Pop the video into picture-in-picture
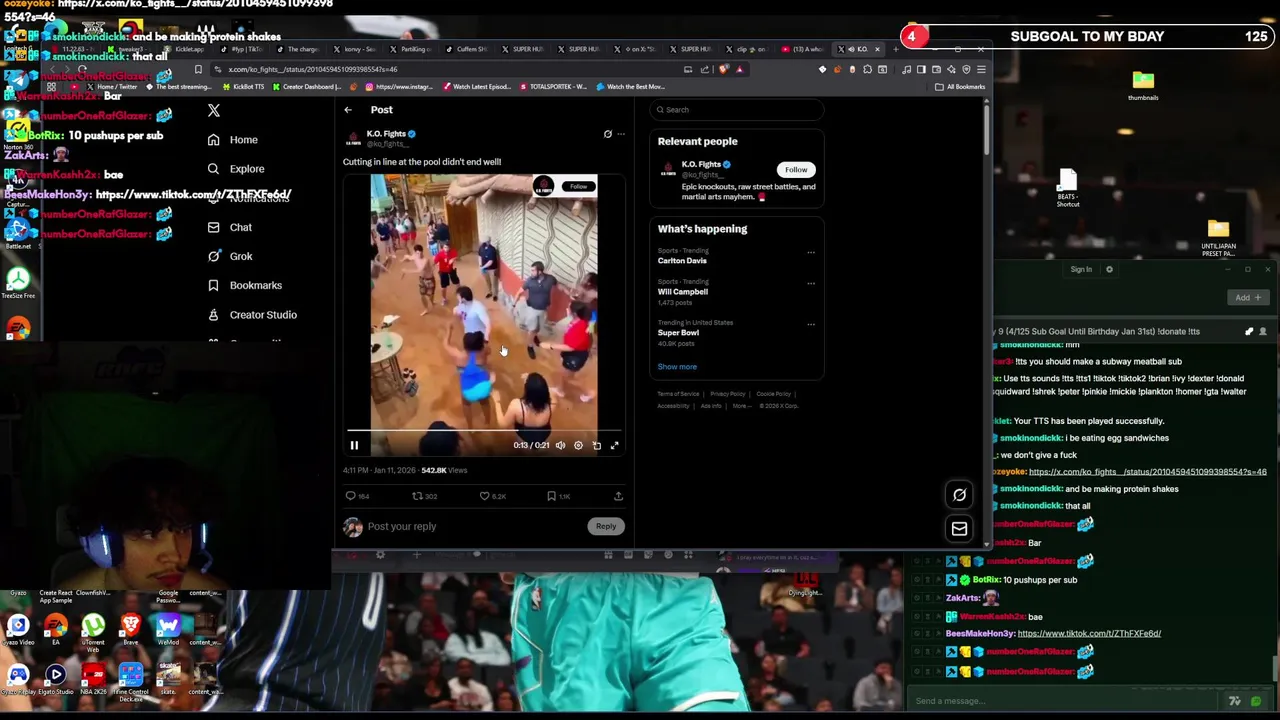This screenshot has width=1280, height=720. tap(597, 445)
